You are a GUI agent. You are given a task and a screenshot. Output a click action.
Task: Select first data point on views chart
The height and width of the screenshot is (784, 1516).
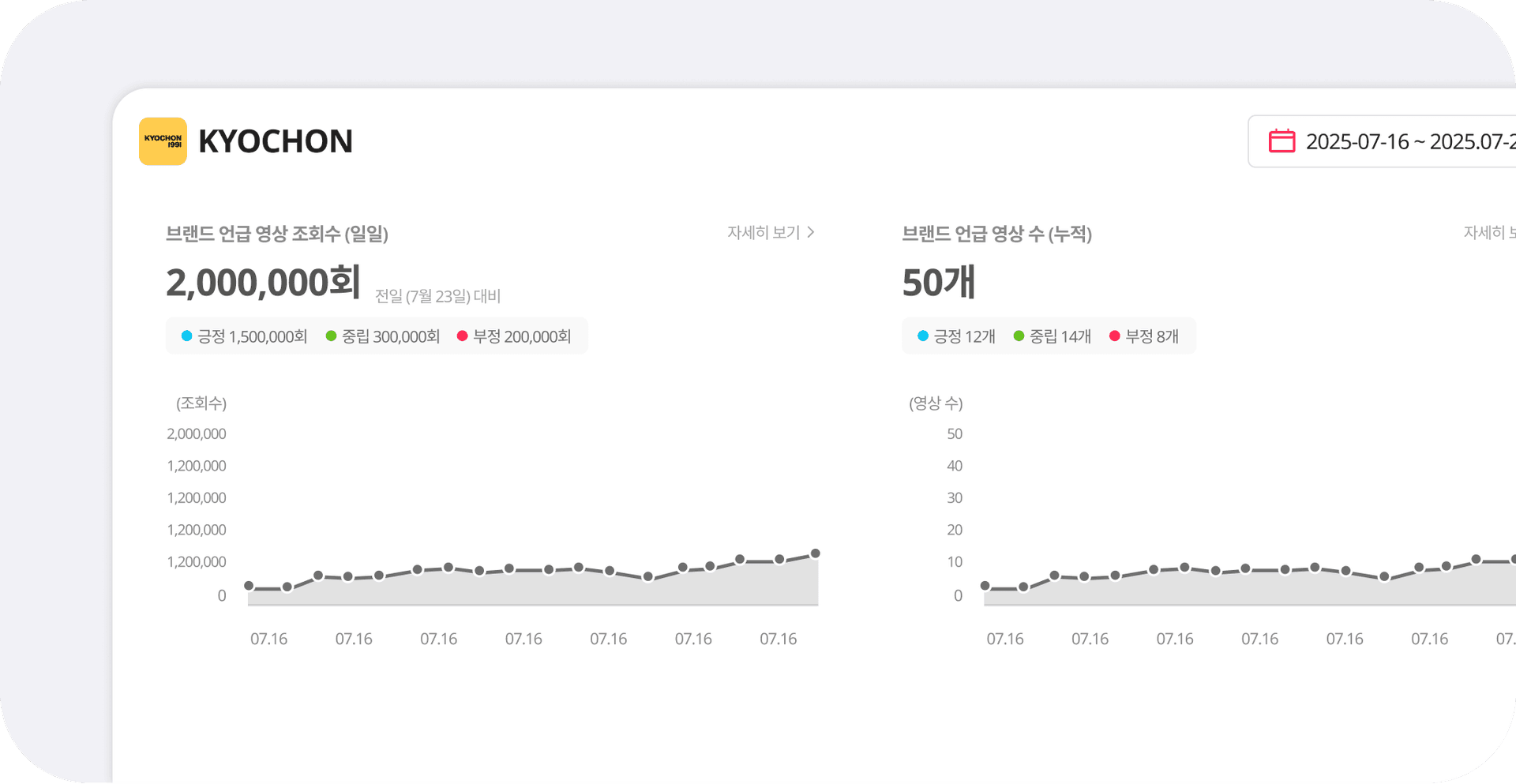249,586
